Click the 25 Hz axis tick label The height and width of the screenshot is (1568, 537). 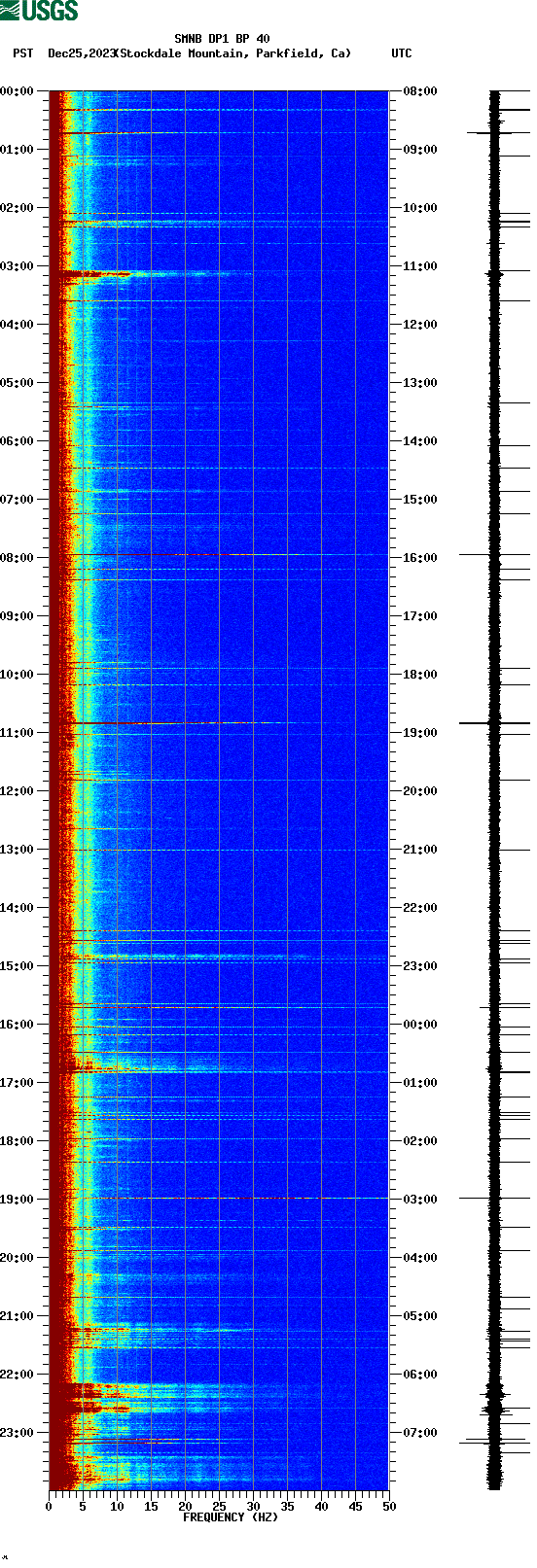(x=219, y=1507)
